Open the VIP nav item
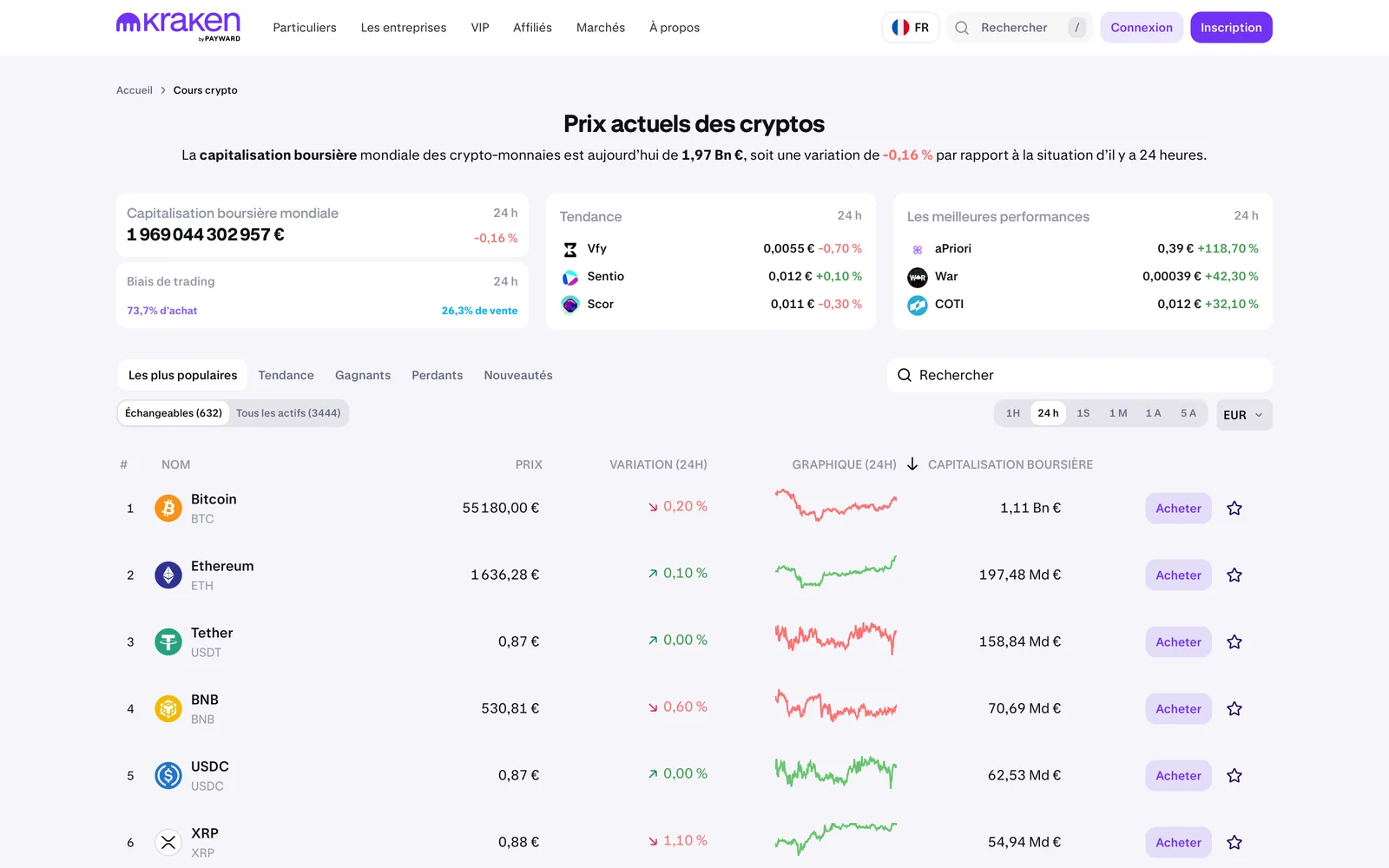Image resolution: width=1389 pixels, height=868 pixels. click(480, 28)
